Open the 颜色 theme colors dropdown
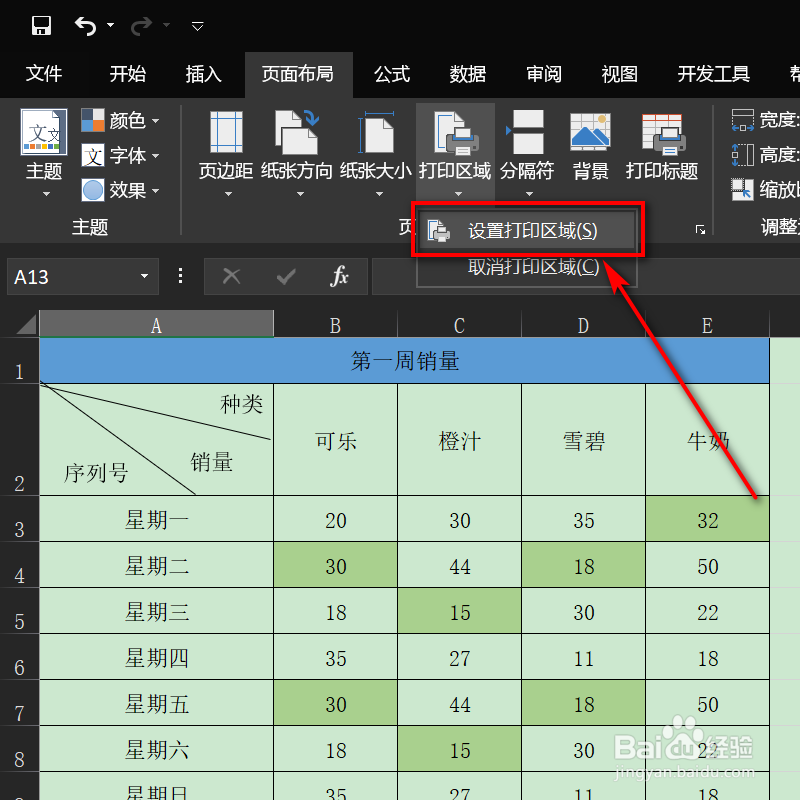Image resolution: width=800 pixels, height=800 pixels. pyautogui.click(x=120, y=120)
